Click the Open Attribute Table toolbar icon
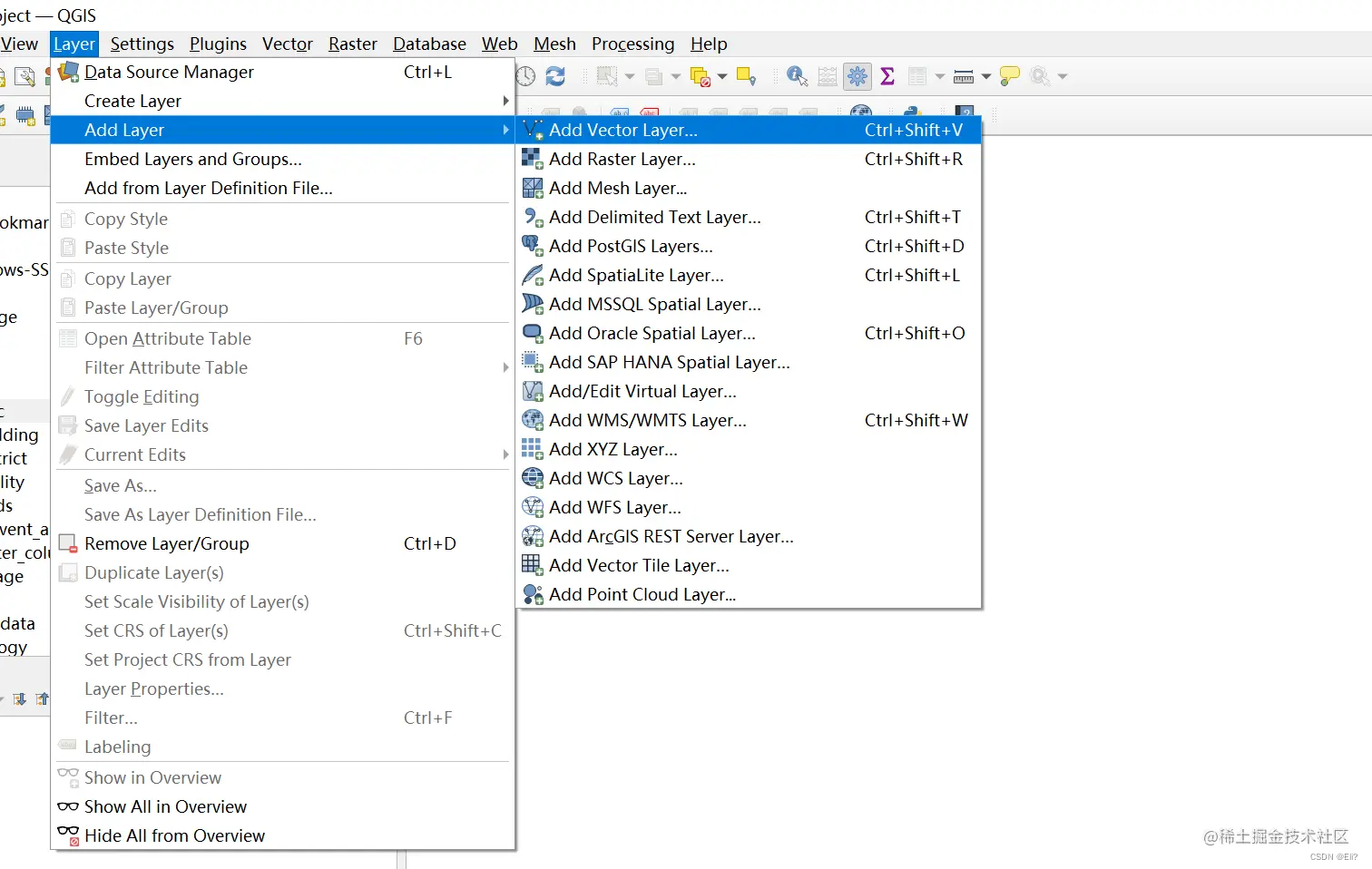Screen dimensions: 1372x869 917,77
